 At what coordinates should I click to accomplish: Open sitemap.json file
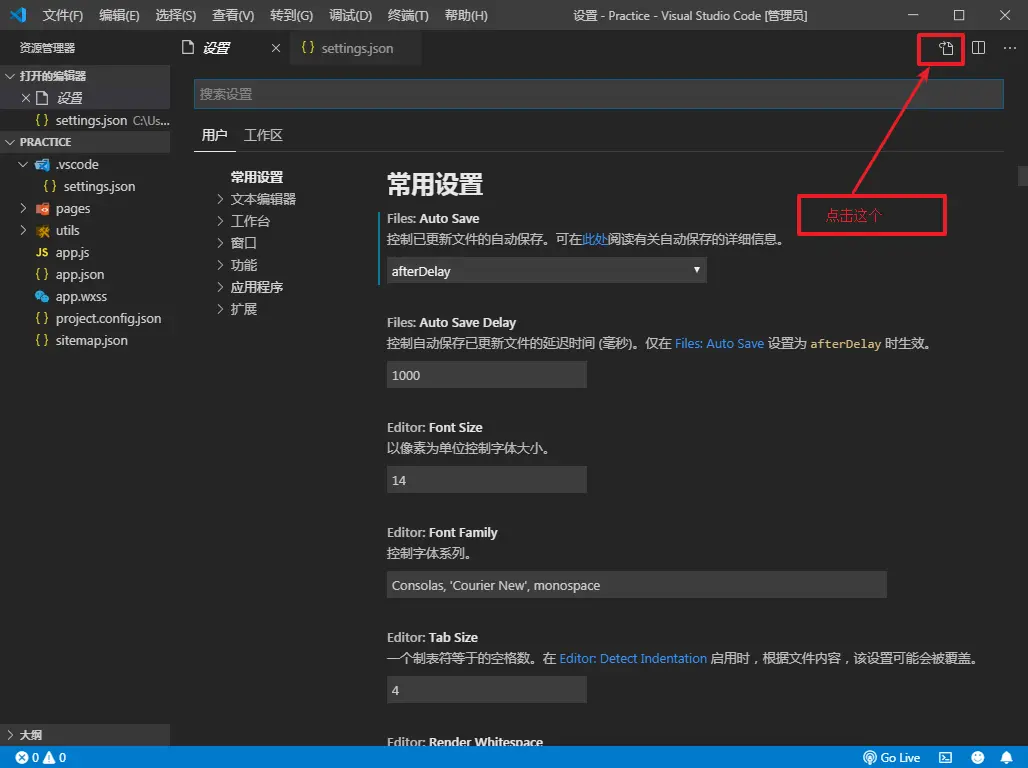[91, 340]
